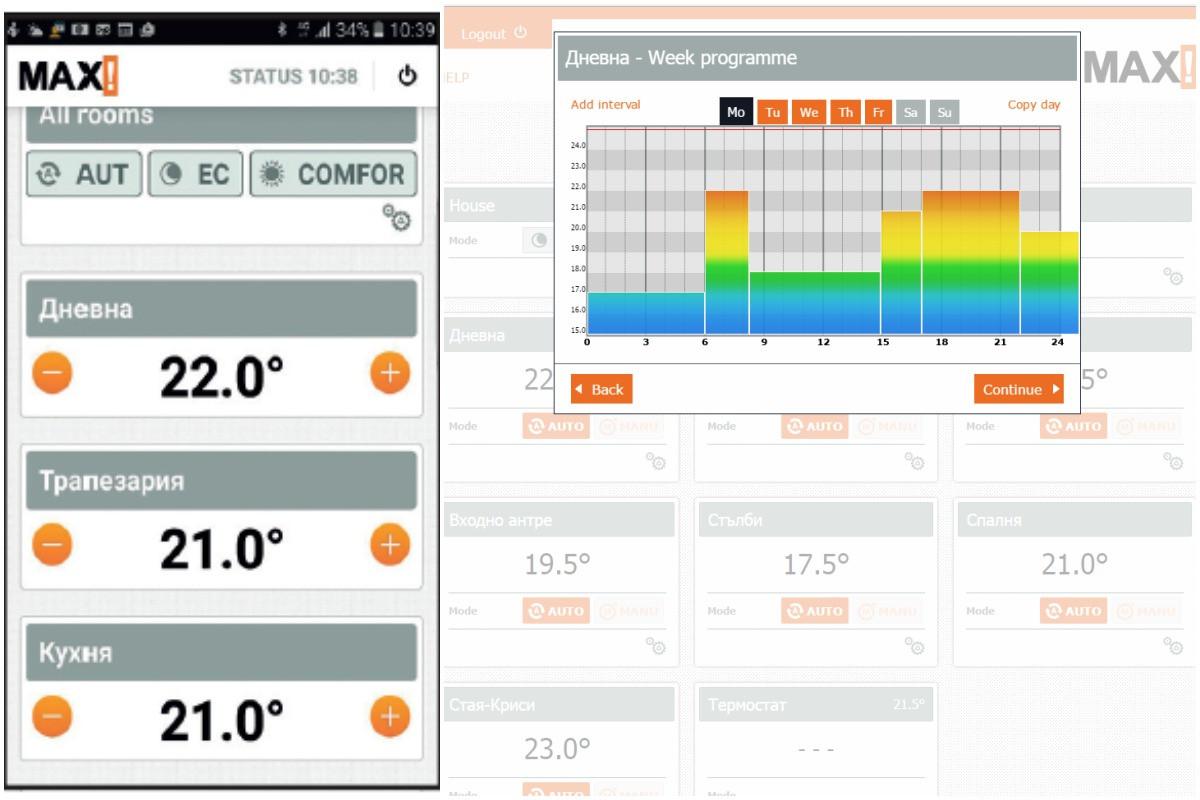Image resolution: width=1200 pixels, height=800 pixels.
Task: Select the Mo day tab
Action: [x=736, y=112]
